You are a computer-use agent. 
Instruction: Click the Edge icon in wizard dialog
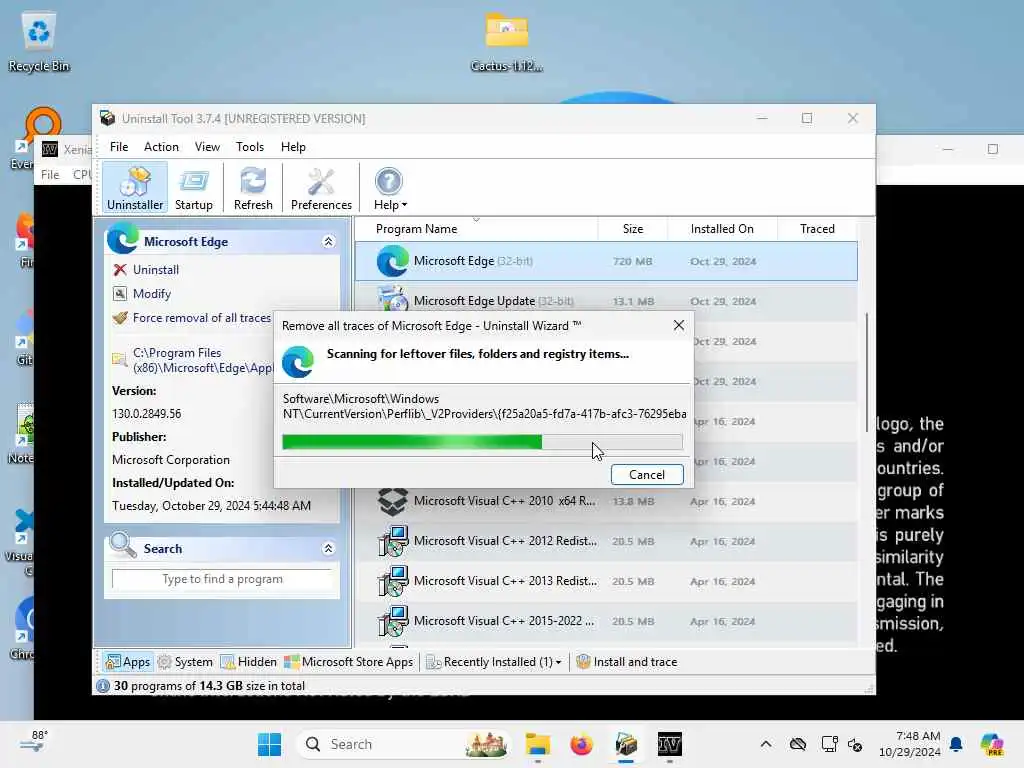tap(298, 362)
